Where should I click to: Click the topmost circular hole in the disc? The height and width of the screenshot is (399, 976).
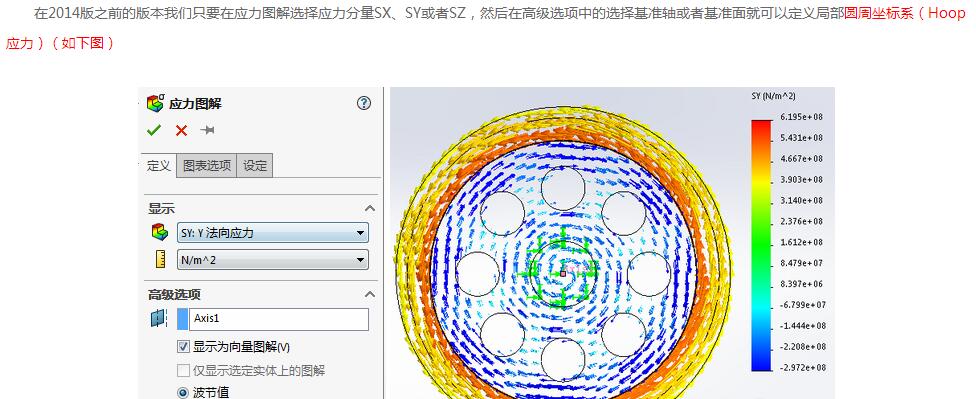(563, 189)
